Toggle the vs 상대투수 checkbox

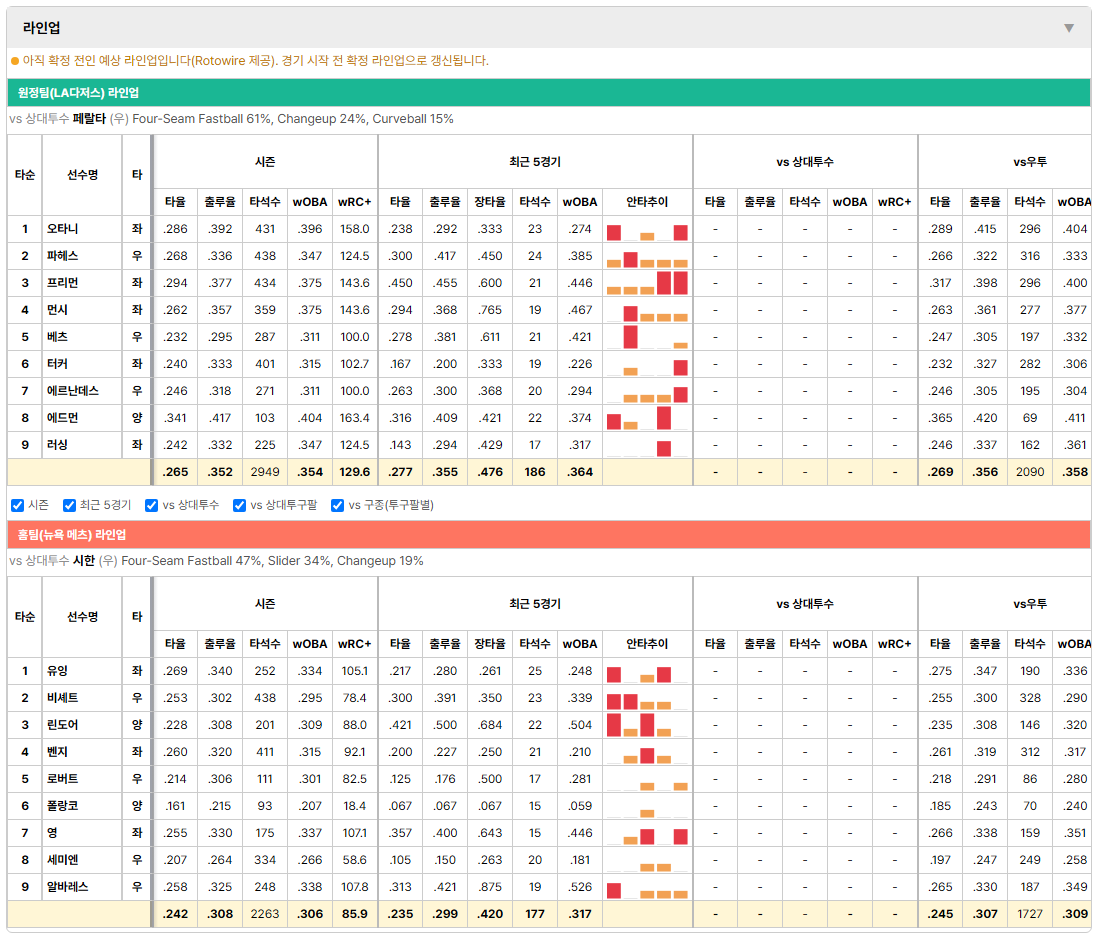(151, 506)
